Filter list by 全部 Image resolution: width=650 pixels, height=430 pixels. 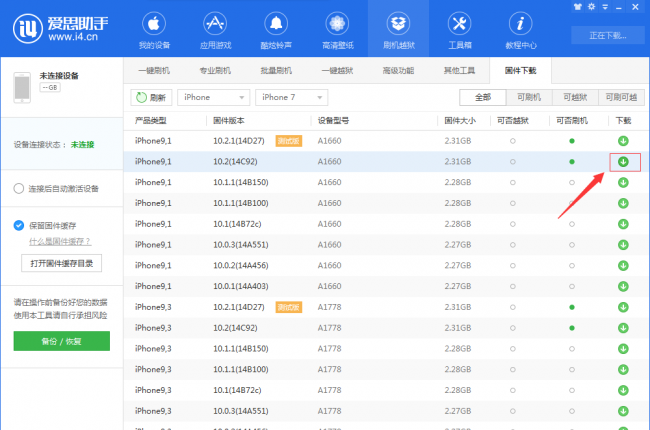coord(483,97)
